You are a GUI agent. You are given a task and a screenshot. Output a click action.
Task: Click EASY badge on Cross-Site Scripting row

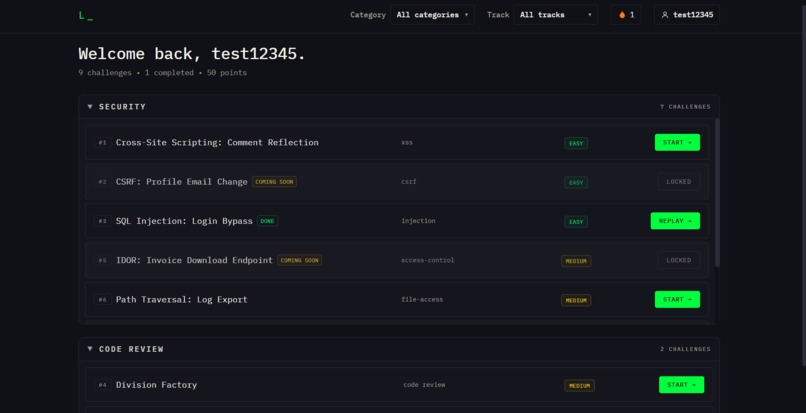click(576, 143)
